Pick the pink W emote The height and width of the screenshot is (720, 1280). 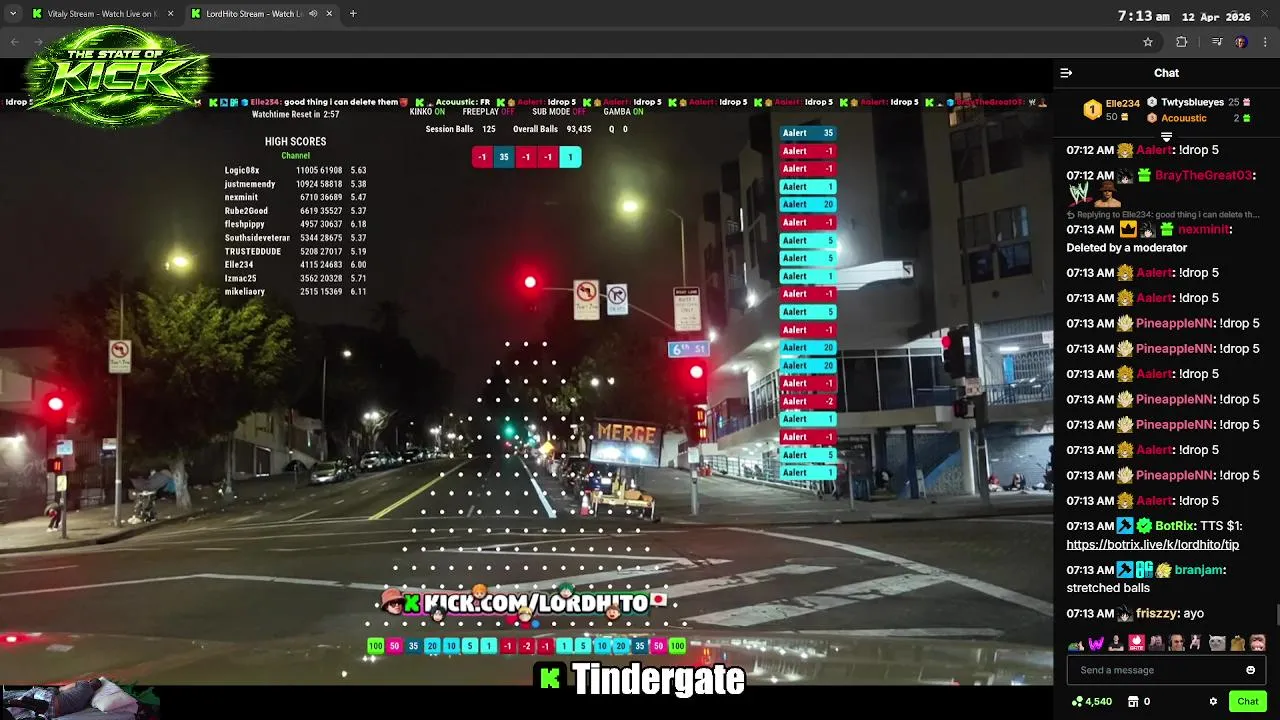[1096, 642]
